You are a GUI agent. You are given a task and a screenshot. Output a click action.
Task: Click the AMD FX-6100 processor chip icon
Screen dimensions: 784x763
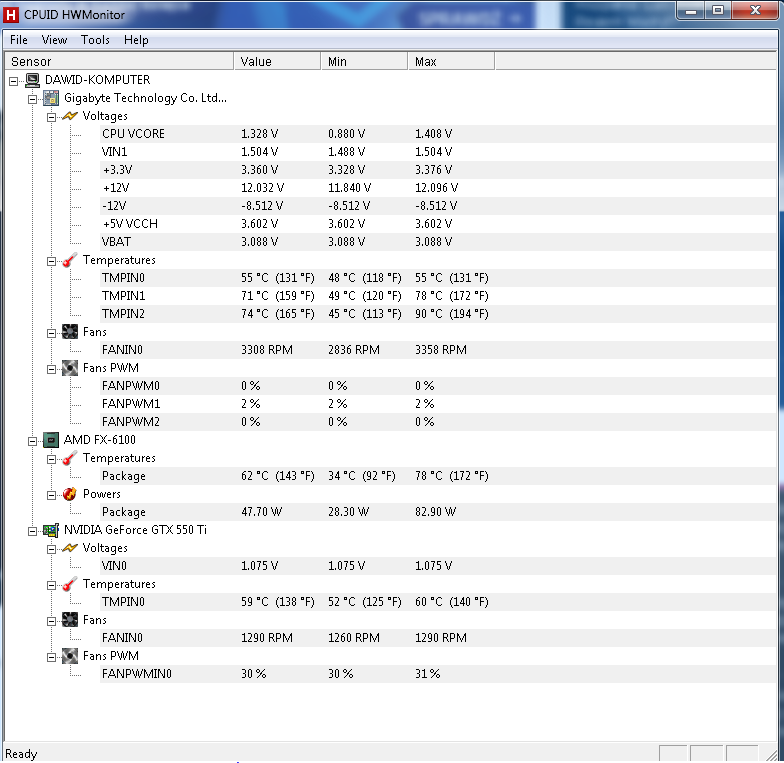click(x=51, y=440)
